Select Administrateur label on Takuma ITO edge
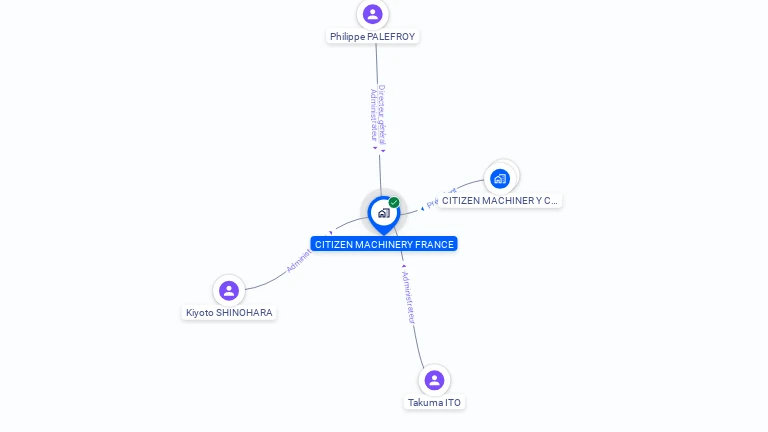This screenshot has width=768, height=432. coord(408,297)
